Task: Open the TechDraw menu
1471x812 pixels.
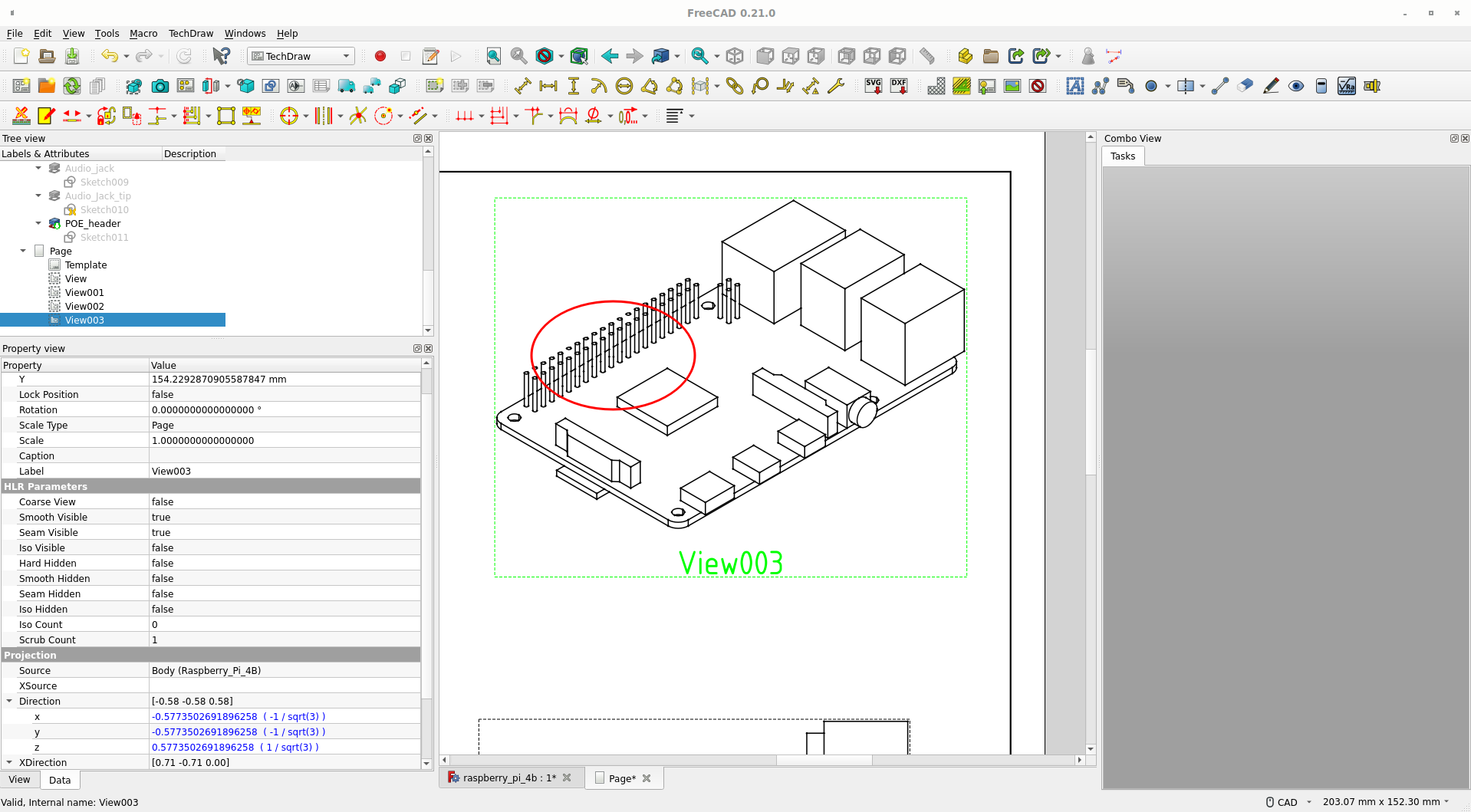Action: click(190, 33)
